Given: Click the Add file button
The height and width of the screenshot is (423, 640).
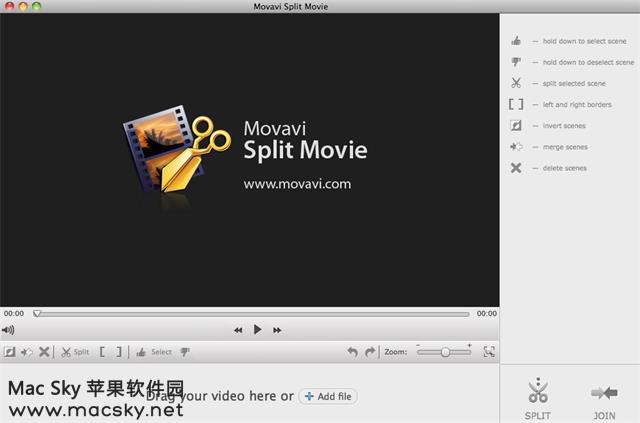Looking at the screenshot, I should click(328, 396).
